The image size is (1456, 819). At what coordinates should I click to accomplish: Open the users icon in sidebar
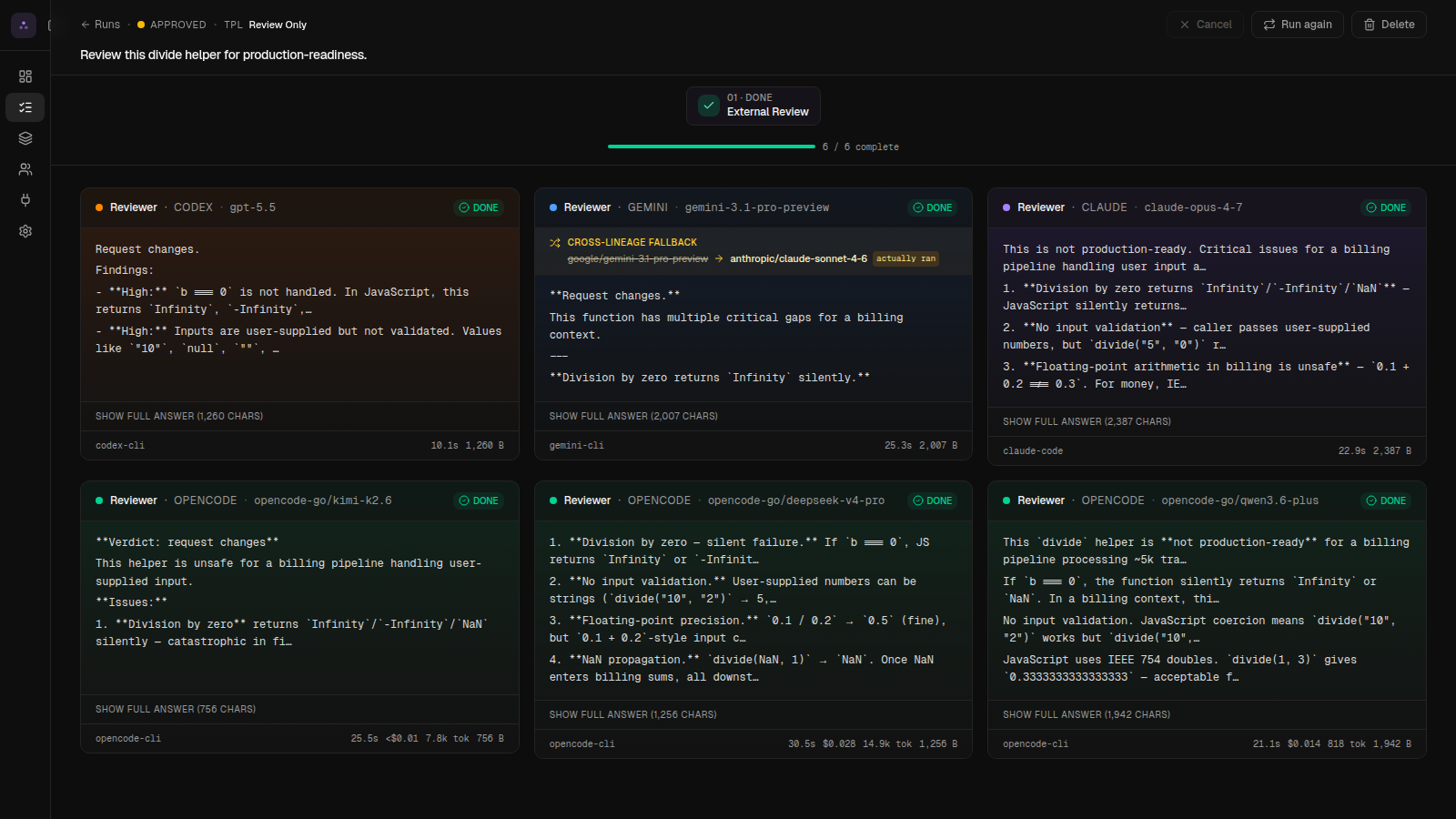(x=25, y=169)
